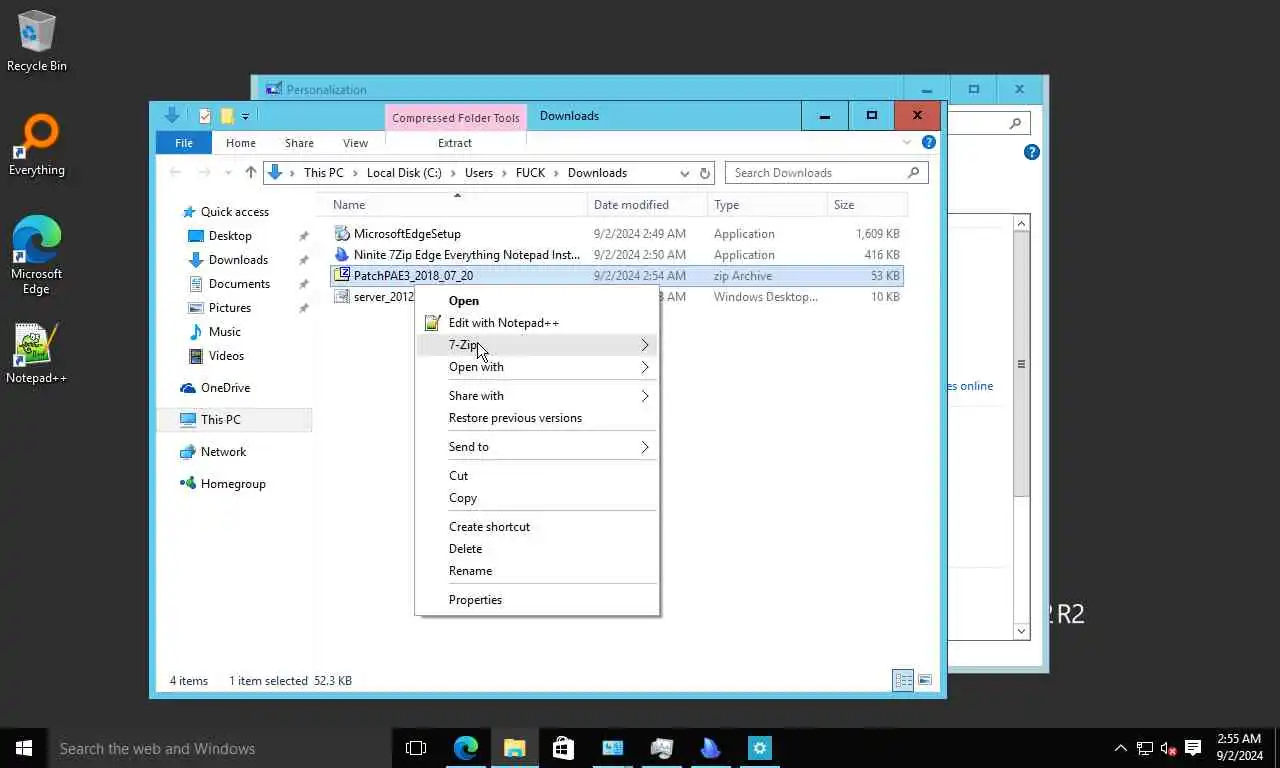The height and width of the screenshot is (768, 1280).
Task: Choose Rename in the context menu
Action: point(537,571)
